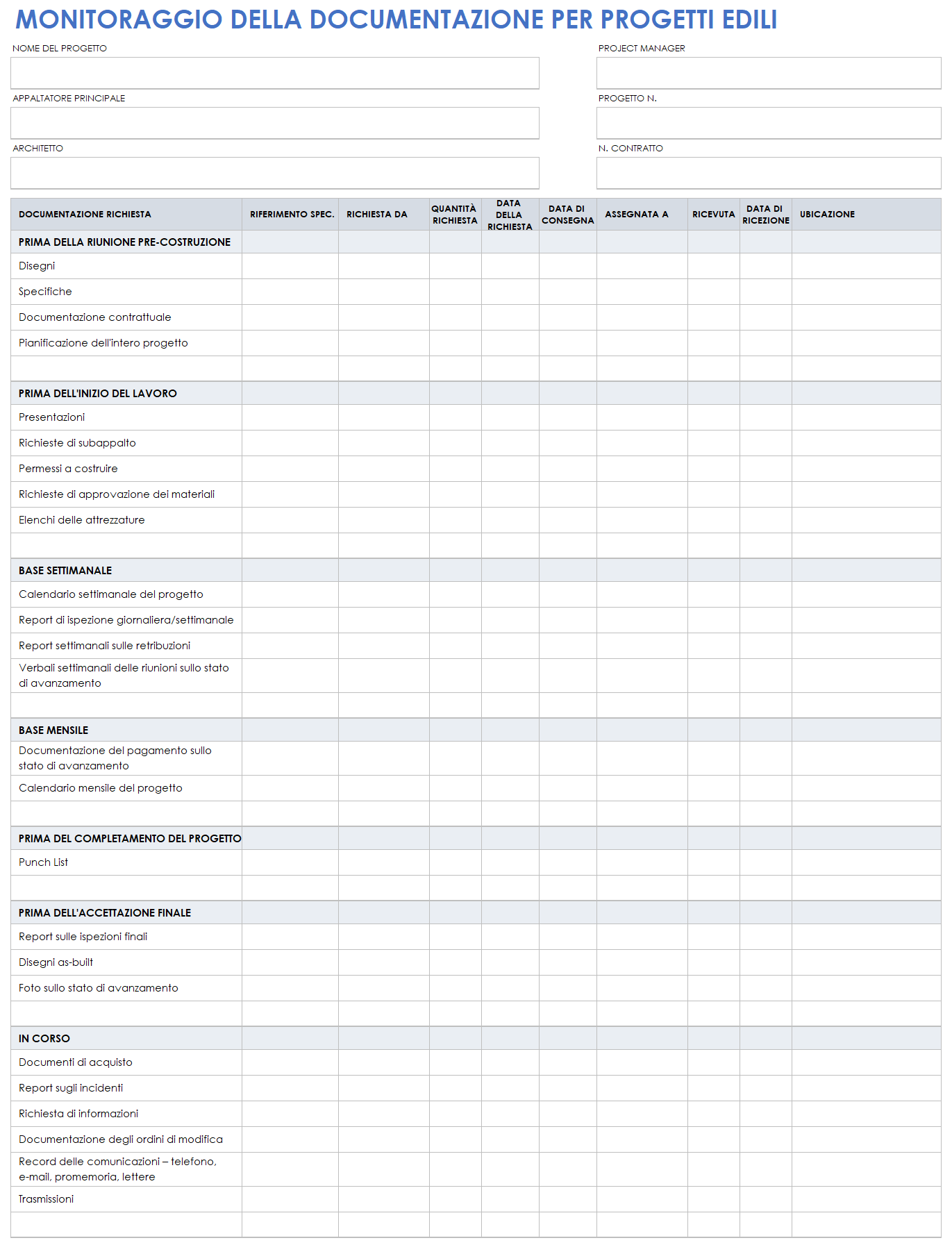Select the Assegnata A column header
This screenshot has width=952, height=1245.
click(642, 215)
